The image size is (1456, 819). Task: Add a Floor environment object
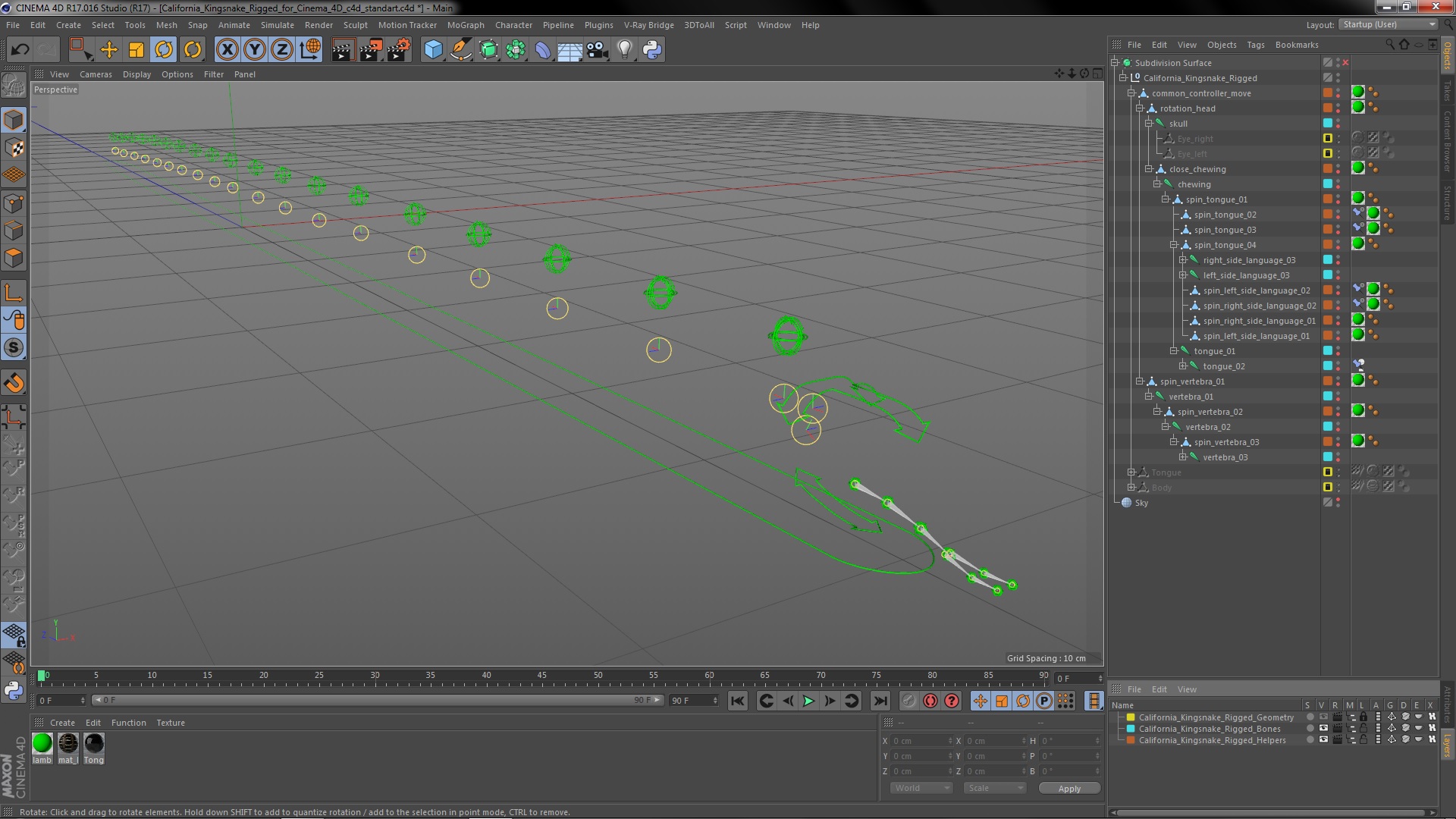(570, 50)
